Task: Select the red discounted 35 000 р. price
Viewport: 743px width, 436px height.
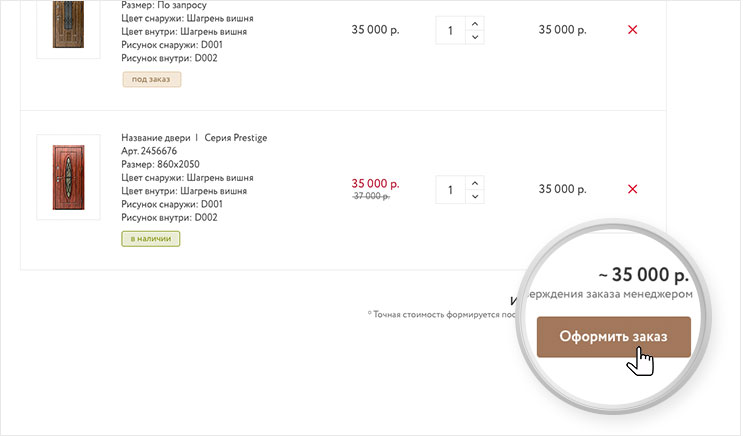Action: coord(375,184)
